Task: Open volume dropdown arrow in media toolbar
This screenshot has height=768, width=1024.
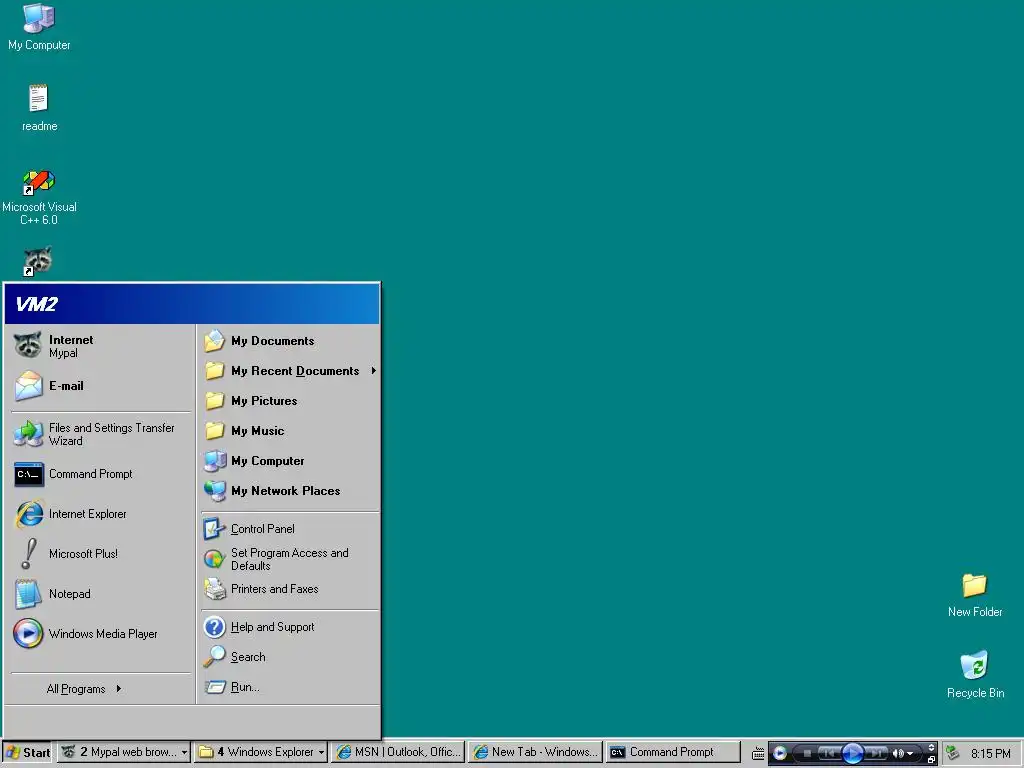Action: pyautogui.click(x=910, y=754)
